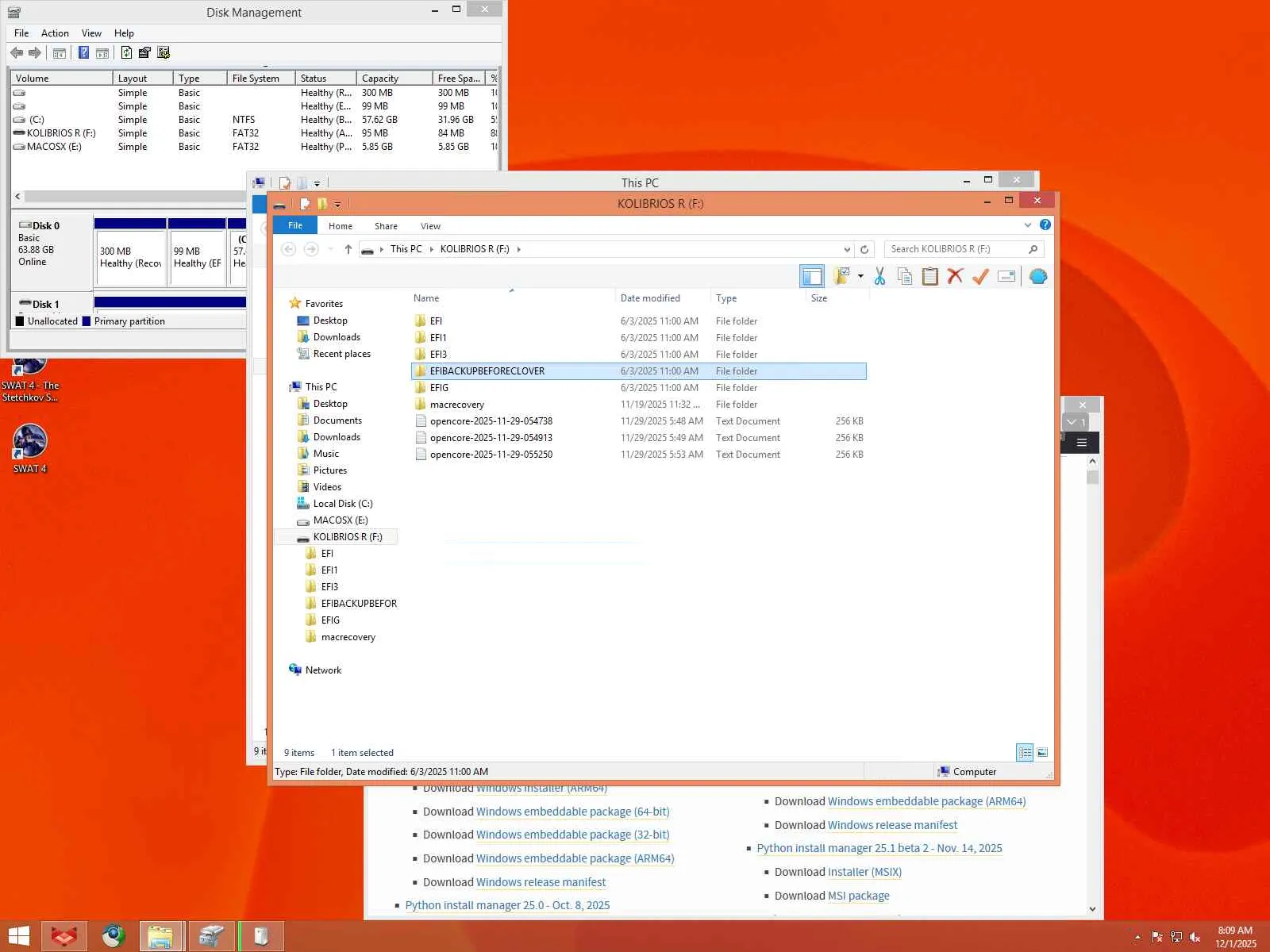Open SWAT 4 desktop shortcut
This screenshot has width=1270, height=952.
point(30,448)
